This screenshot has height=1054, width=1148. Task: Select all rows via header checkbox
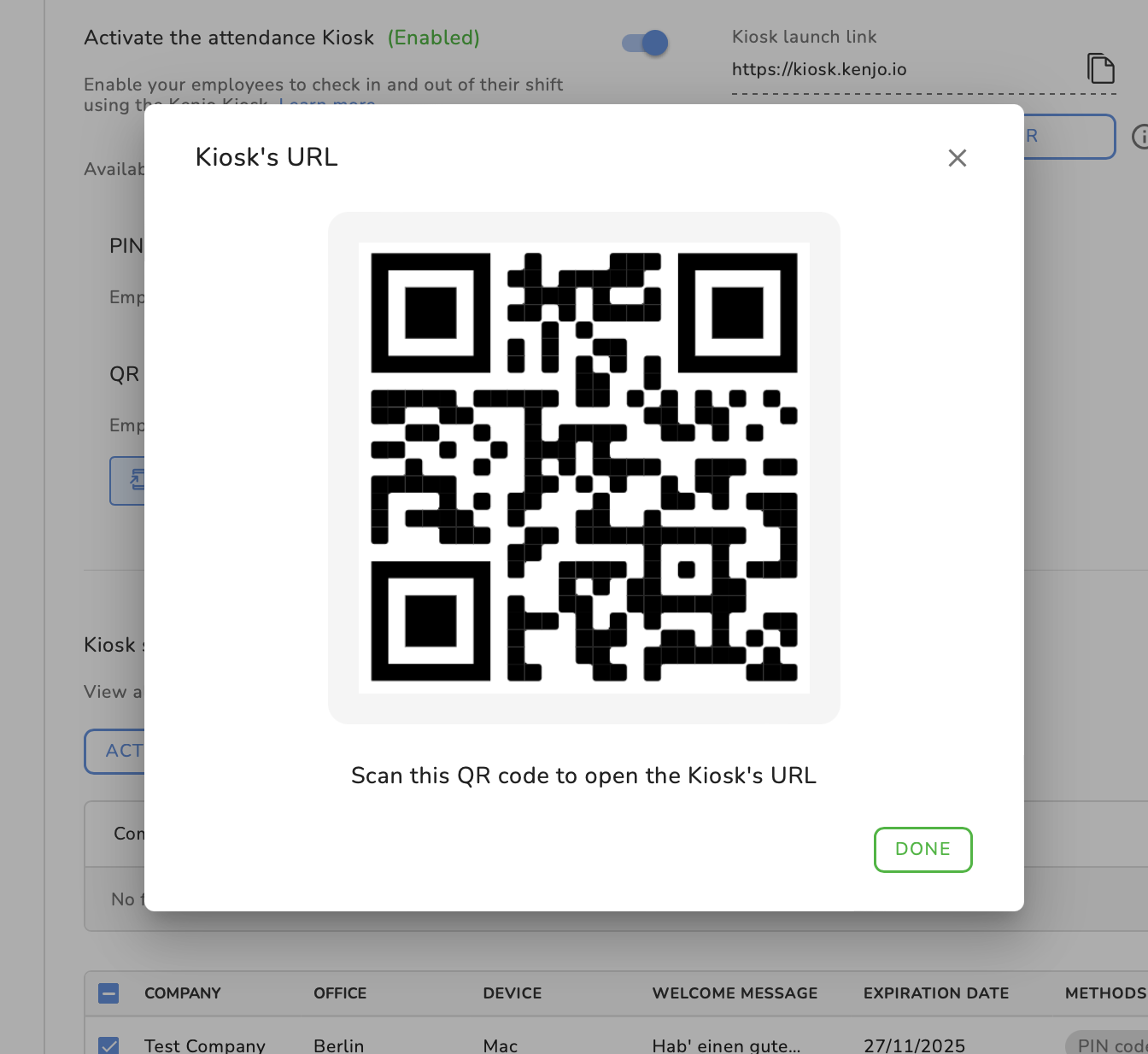click(108, 993)
